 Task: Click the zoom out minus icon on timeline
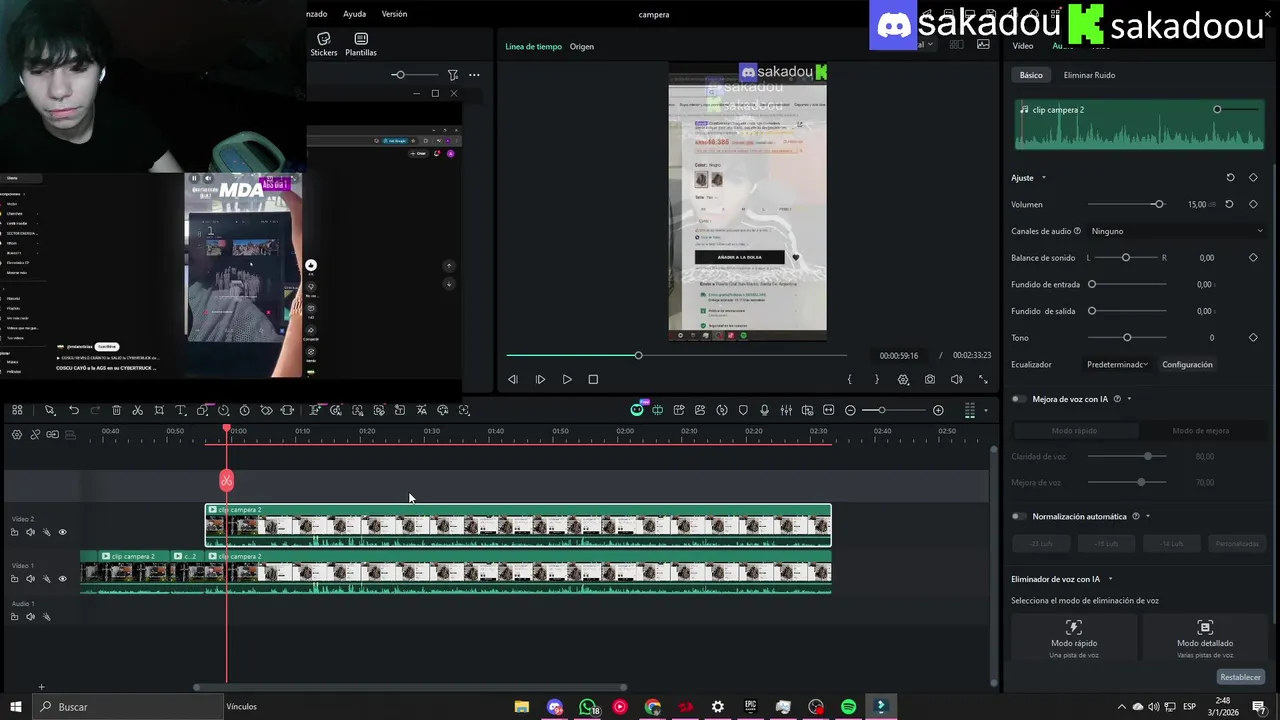(x=850, y=410)
